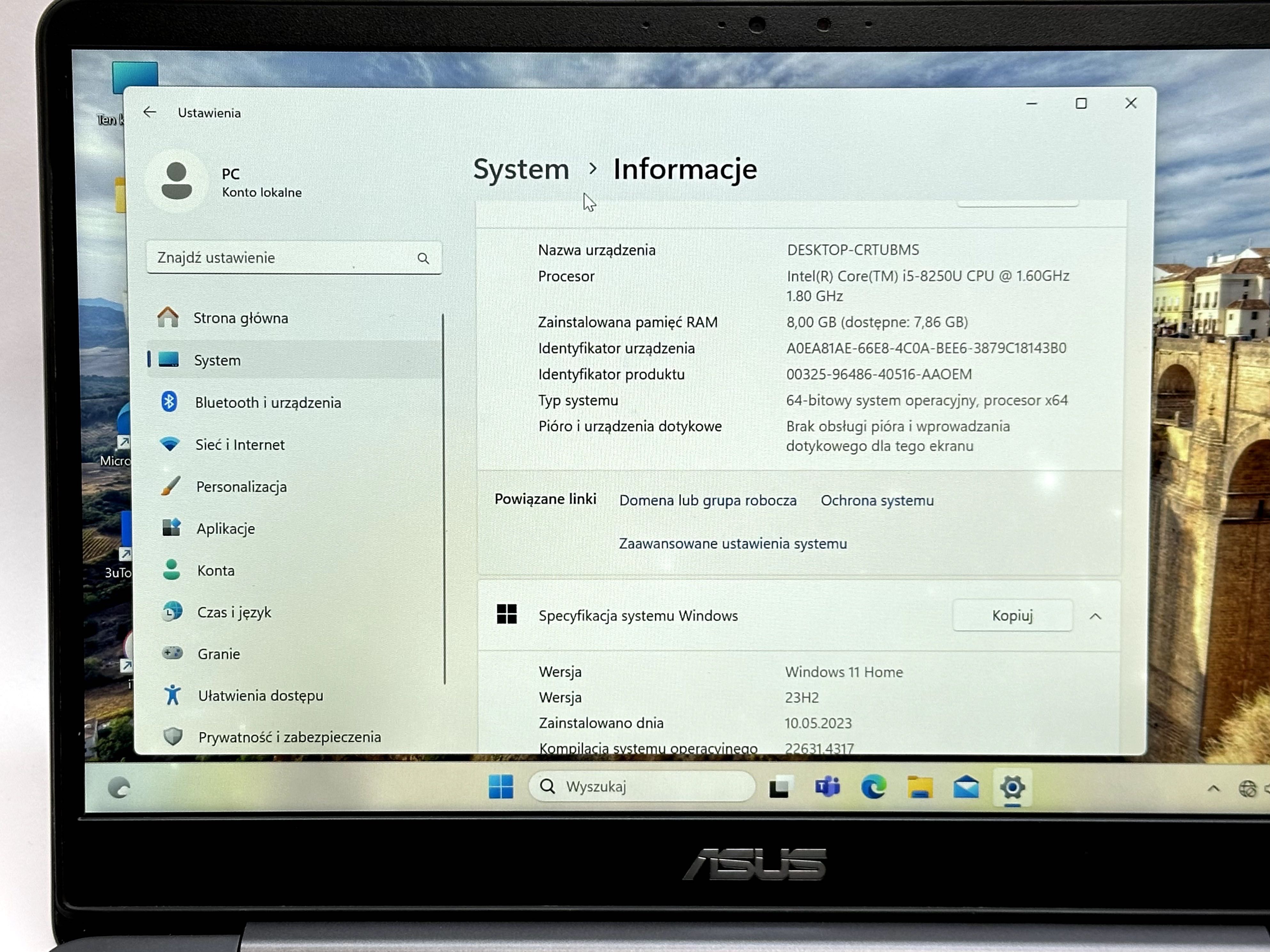
Task: Click the System monitor icon in sidebar
Action: tap(169, 360)
